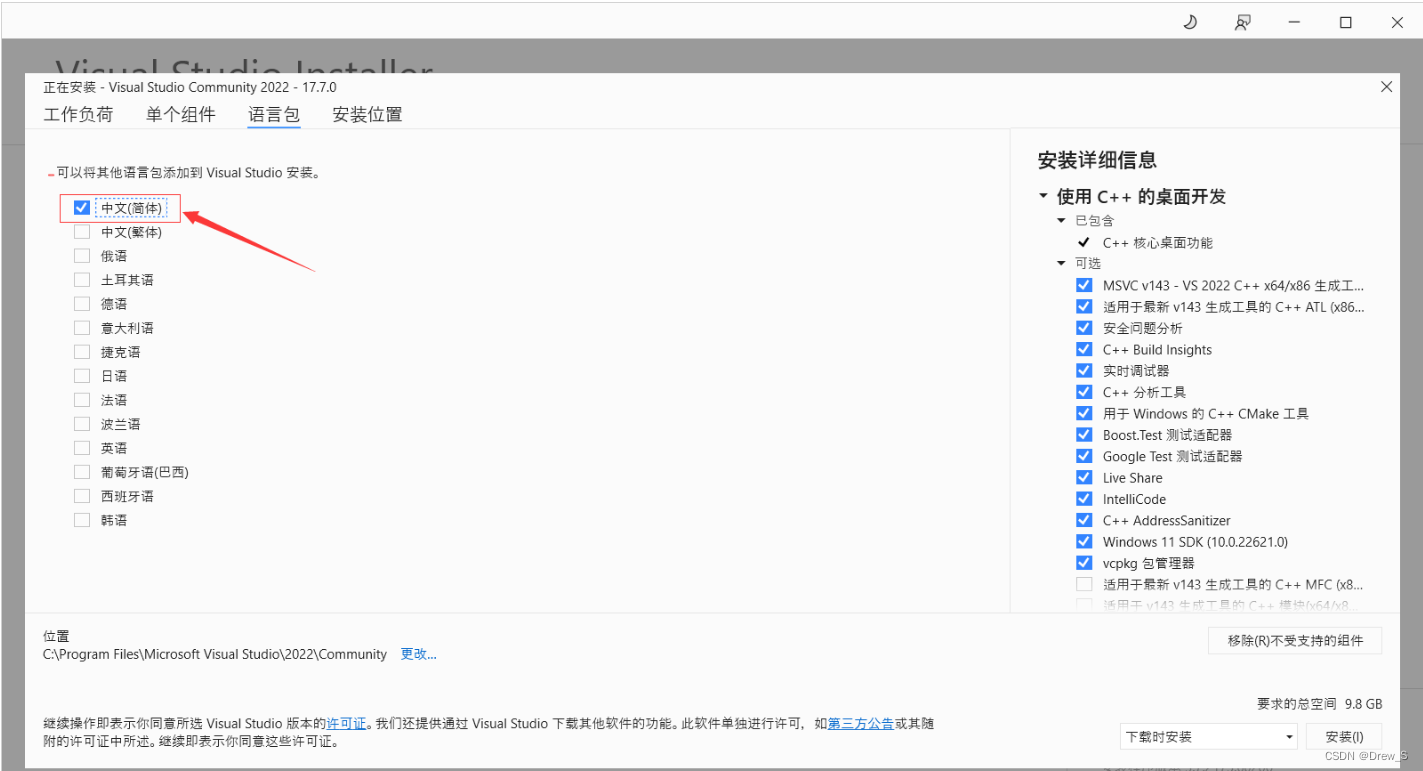Uncheck the 中文(简体) language pack
This screenshot has height=771, width=1423.
pos(82,208)
